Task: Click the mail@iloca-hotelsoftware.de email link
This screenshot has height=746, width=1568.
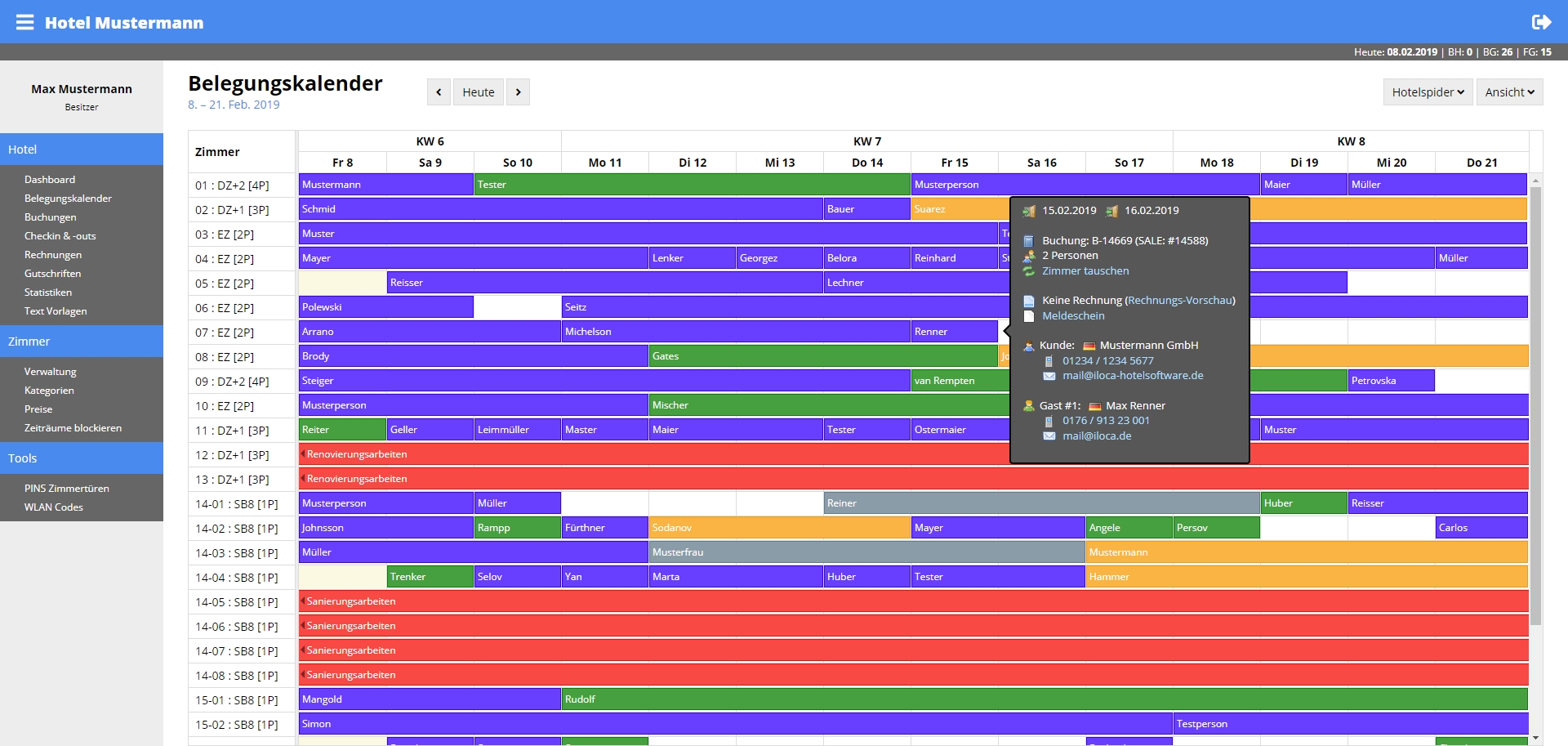Action: 1133,376
